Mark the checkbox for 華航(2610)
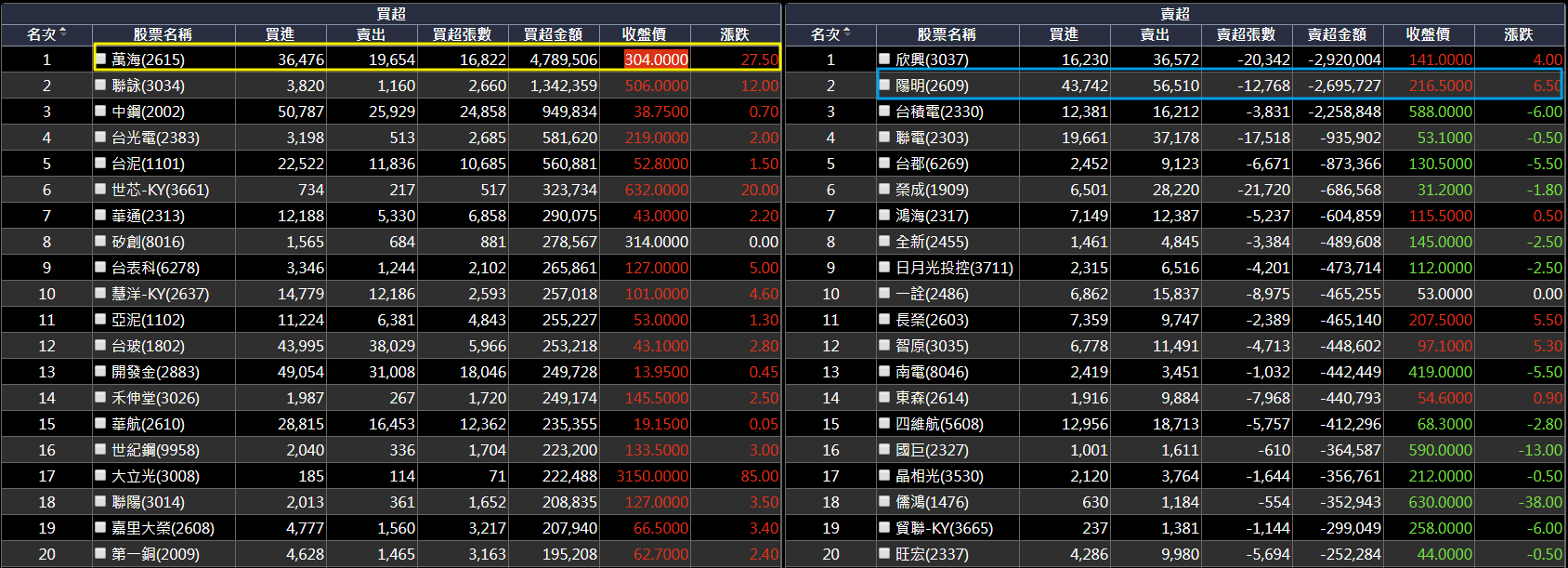The height and width of the screenshot is (568, 1568). [101, 423]
